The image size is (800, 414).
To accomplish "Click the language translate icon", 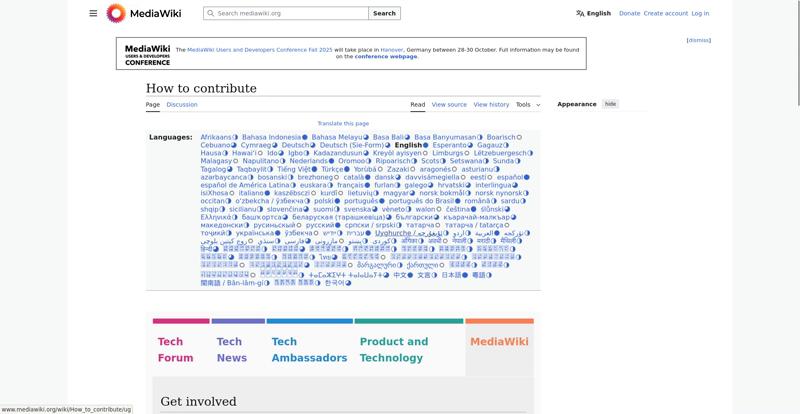I will (x=580, y=13).
